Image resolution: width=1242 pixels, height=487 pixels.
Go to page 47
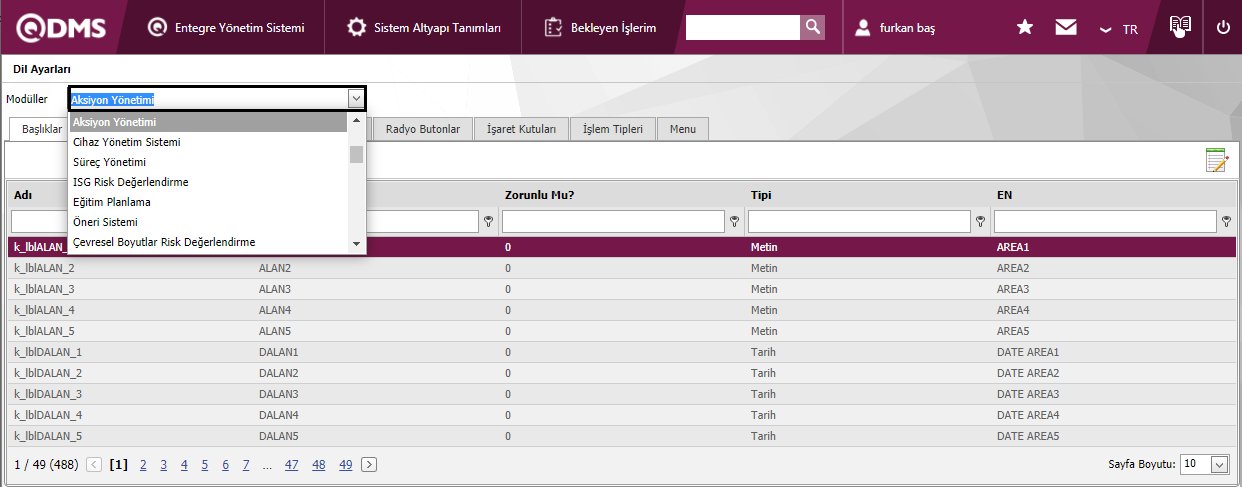pyautogui.click(x=291, y=464)
